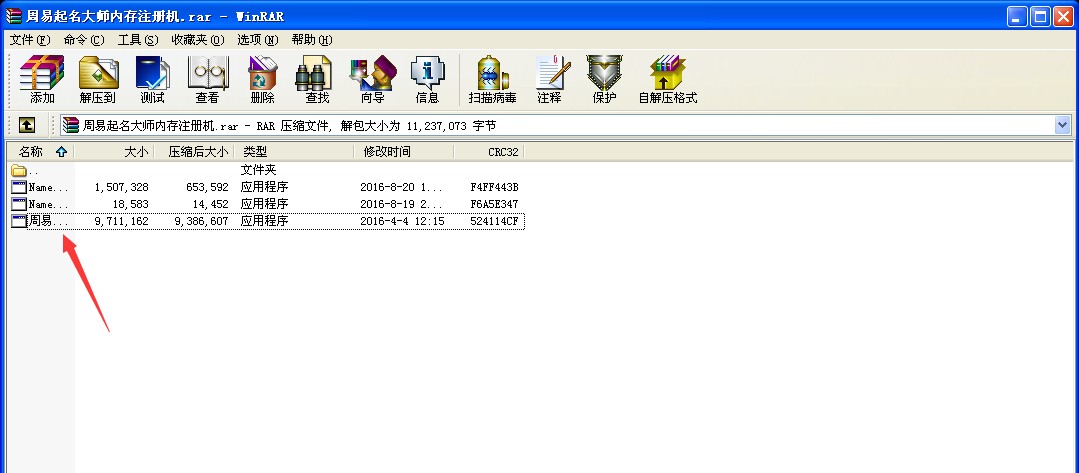The height and width of the screenshot is (473, 1079).
Task: Sort files by 大小 column header
Action: click(x=135, y=152)
